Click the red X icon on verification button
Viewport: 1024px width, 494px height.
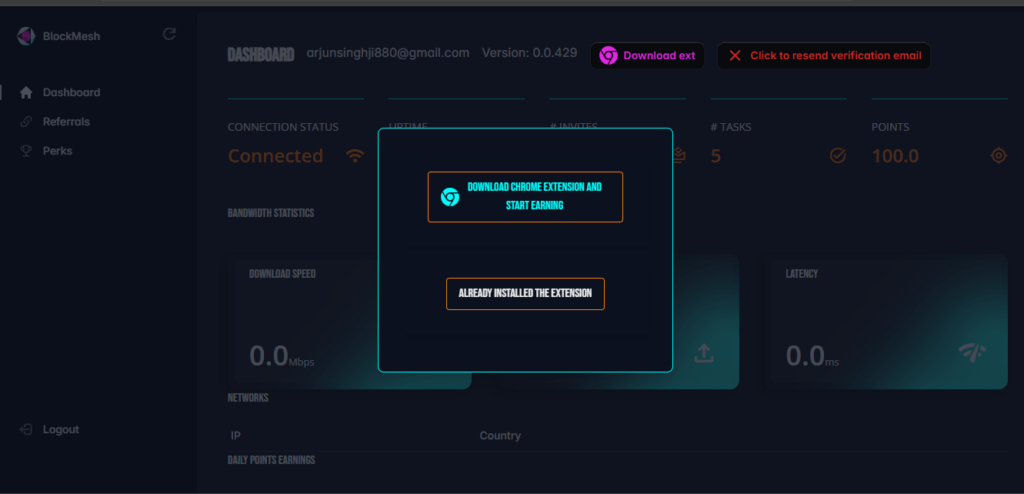735,56
